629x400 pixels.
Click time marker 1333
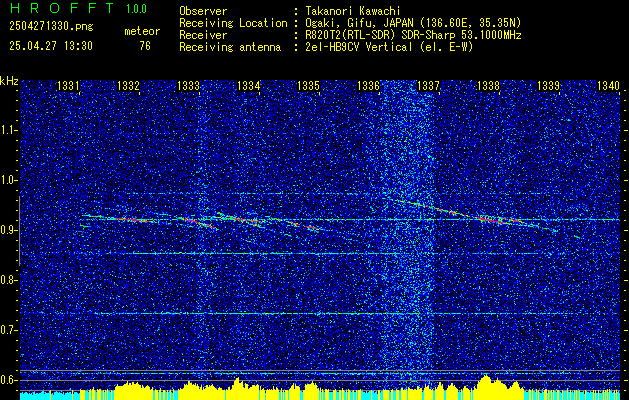click(189, 86)
